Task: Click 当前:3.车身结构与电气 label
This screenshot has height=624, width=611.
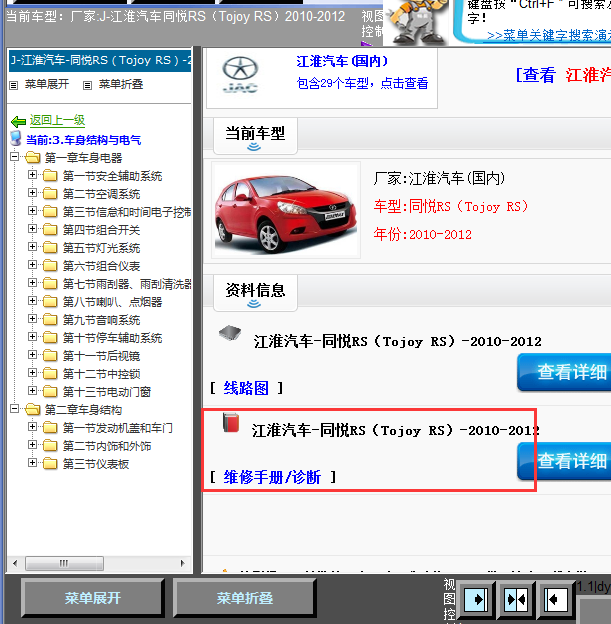Action: pos(84,140)
